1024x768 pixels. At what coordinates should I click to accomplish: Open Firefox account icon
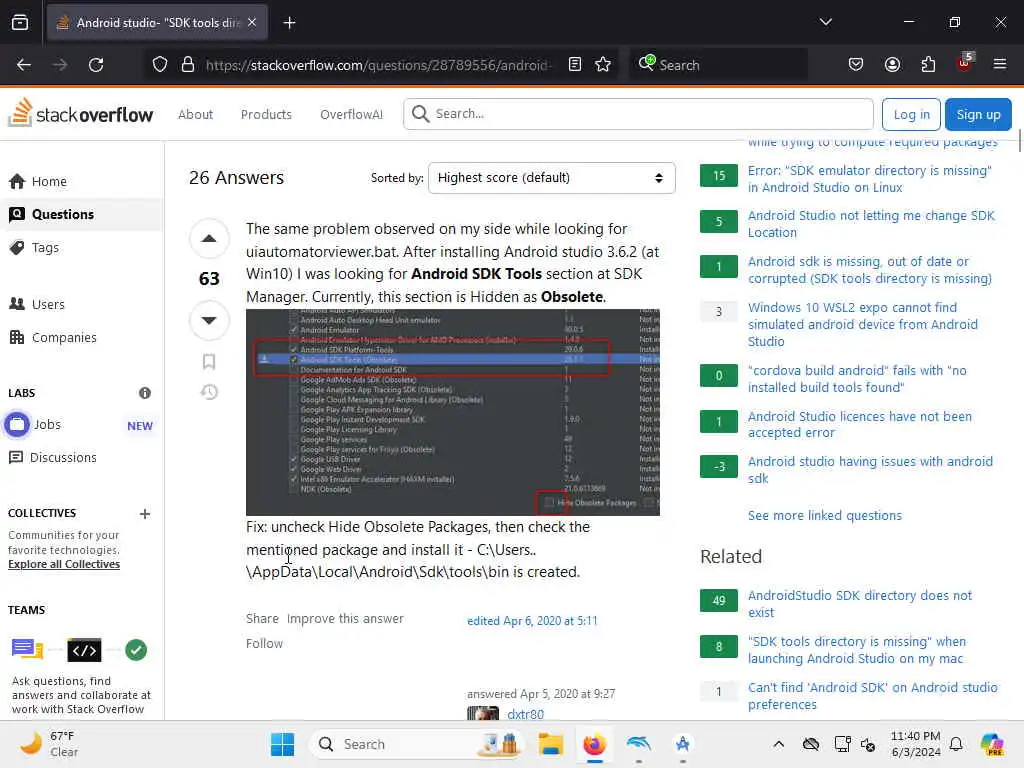click(892, 65)
